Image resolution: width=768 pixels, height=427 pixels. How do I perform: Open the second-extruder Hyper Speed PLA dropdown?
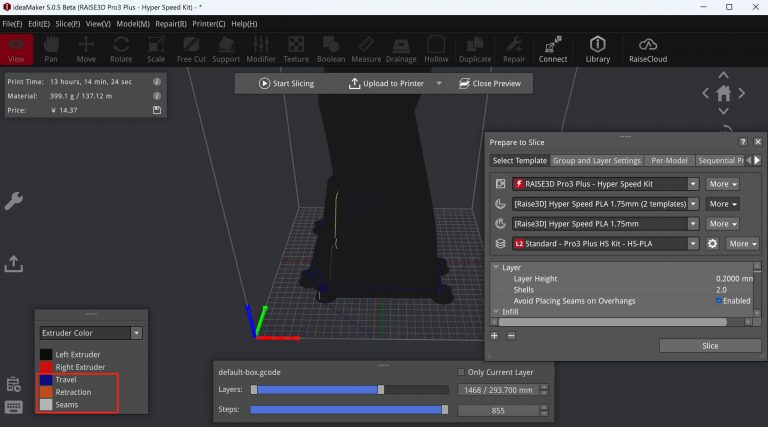click(693, 224)
